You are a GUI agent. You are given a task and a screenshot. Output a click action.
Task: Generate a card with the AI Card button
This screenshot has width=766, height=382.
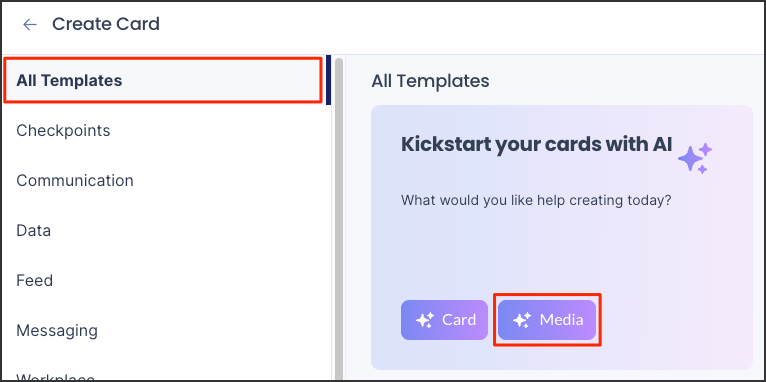(445, 320)
